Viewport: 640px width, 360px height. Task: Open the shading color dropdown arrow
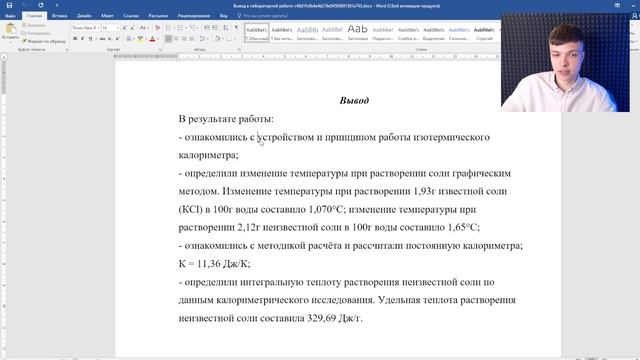(222, 38)
